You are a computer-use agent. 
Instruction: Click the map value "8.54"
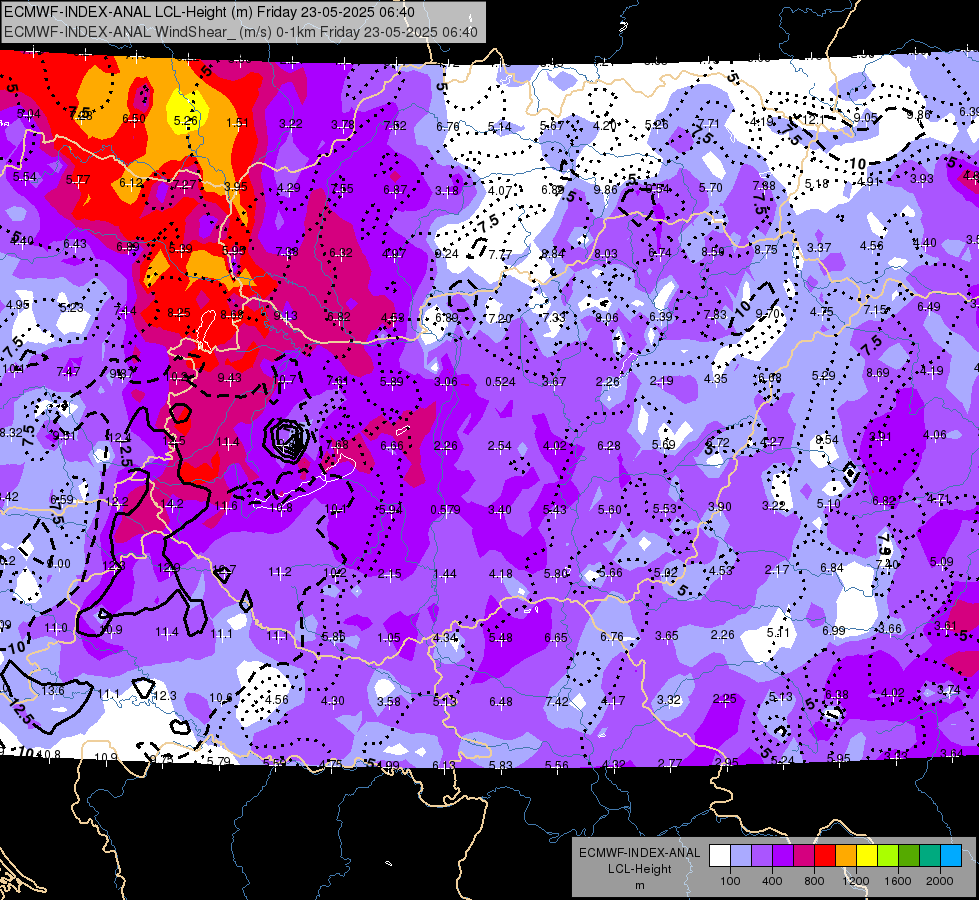(827, 440)
